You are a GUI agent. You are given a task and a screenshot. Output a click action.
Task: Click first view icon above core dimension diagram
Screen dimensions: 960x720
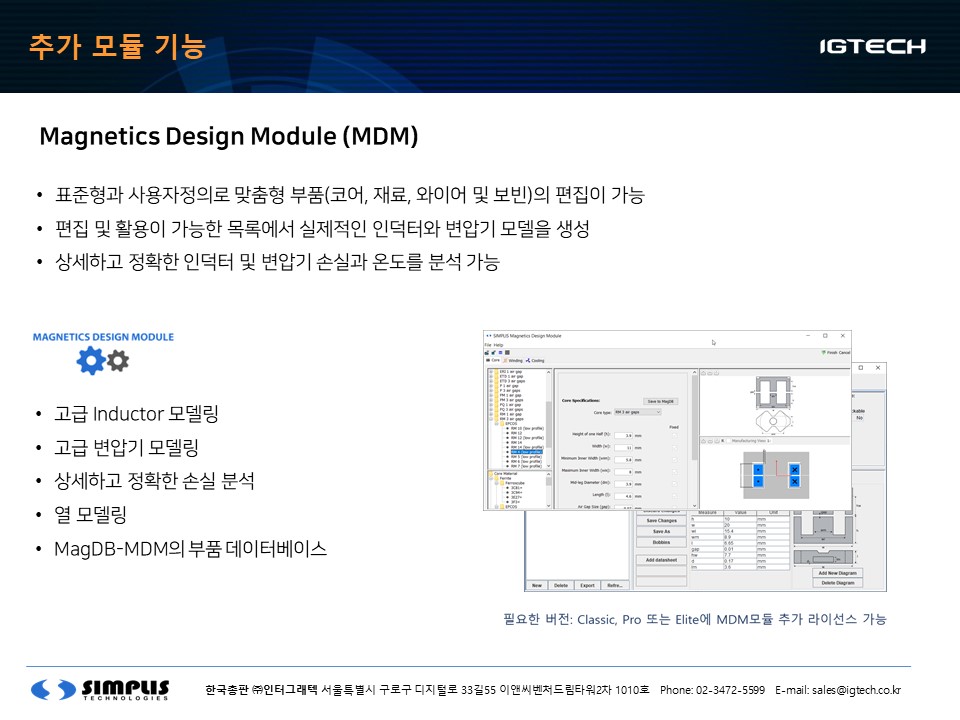(703, 373)
